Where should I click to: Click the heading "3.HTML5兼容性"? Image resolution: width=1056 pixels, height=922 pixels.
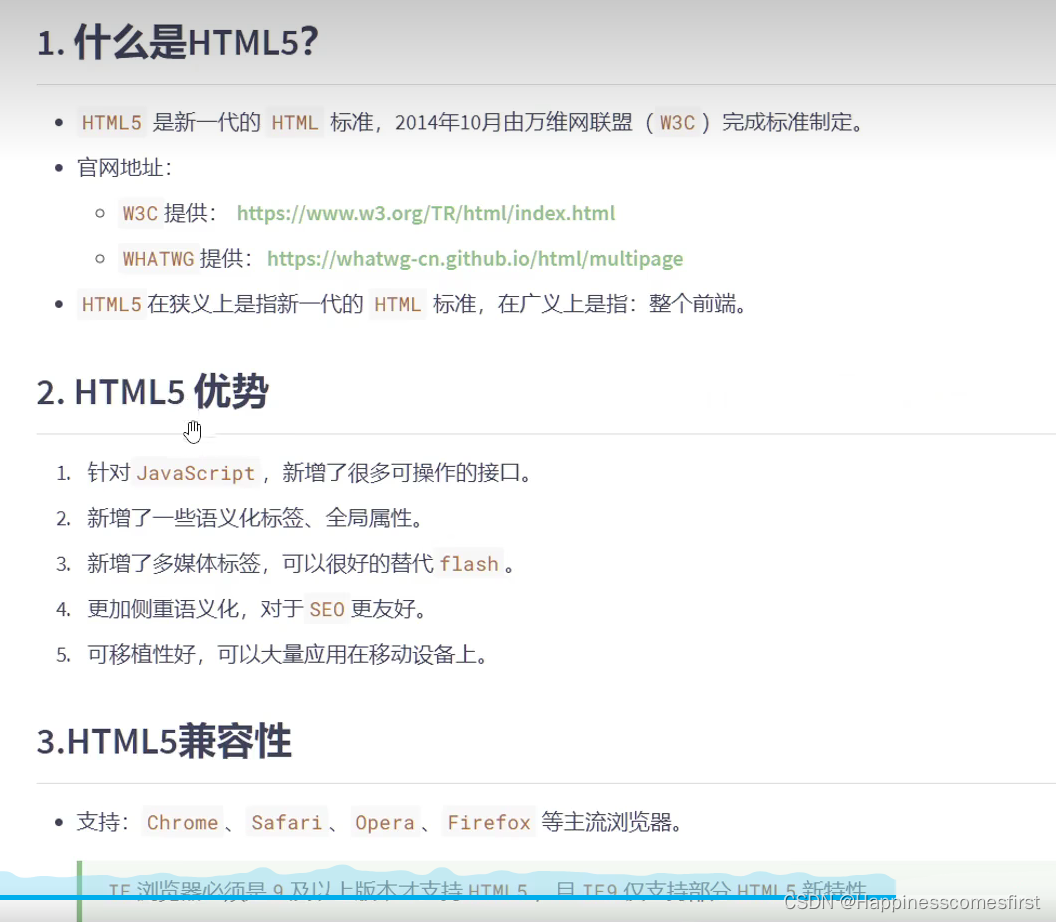(163, 741)
